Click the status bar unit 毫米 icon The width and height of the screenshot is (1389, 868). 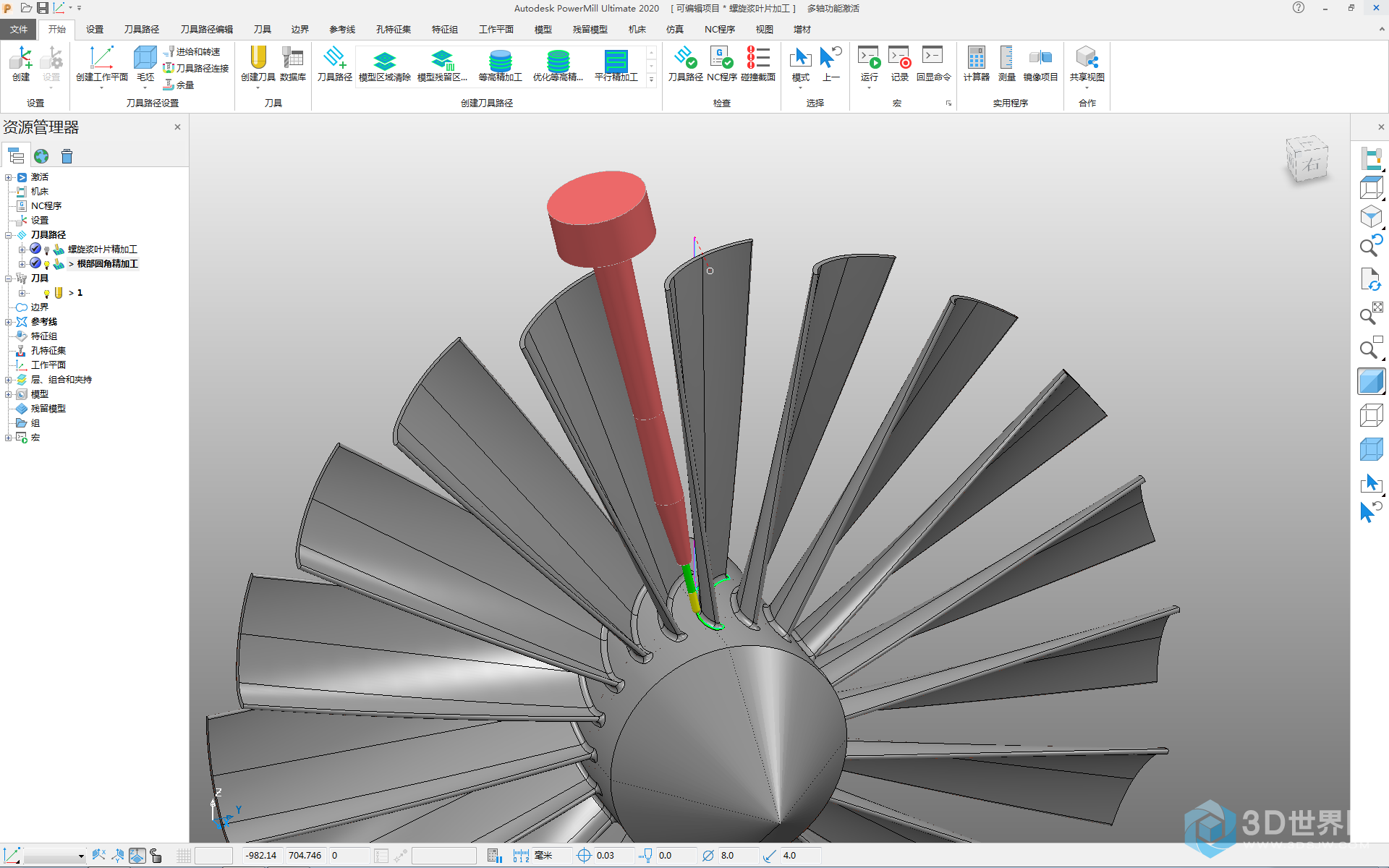[x=521, y=856]
